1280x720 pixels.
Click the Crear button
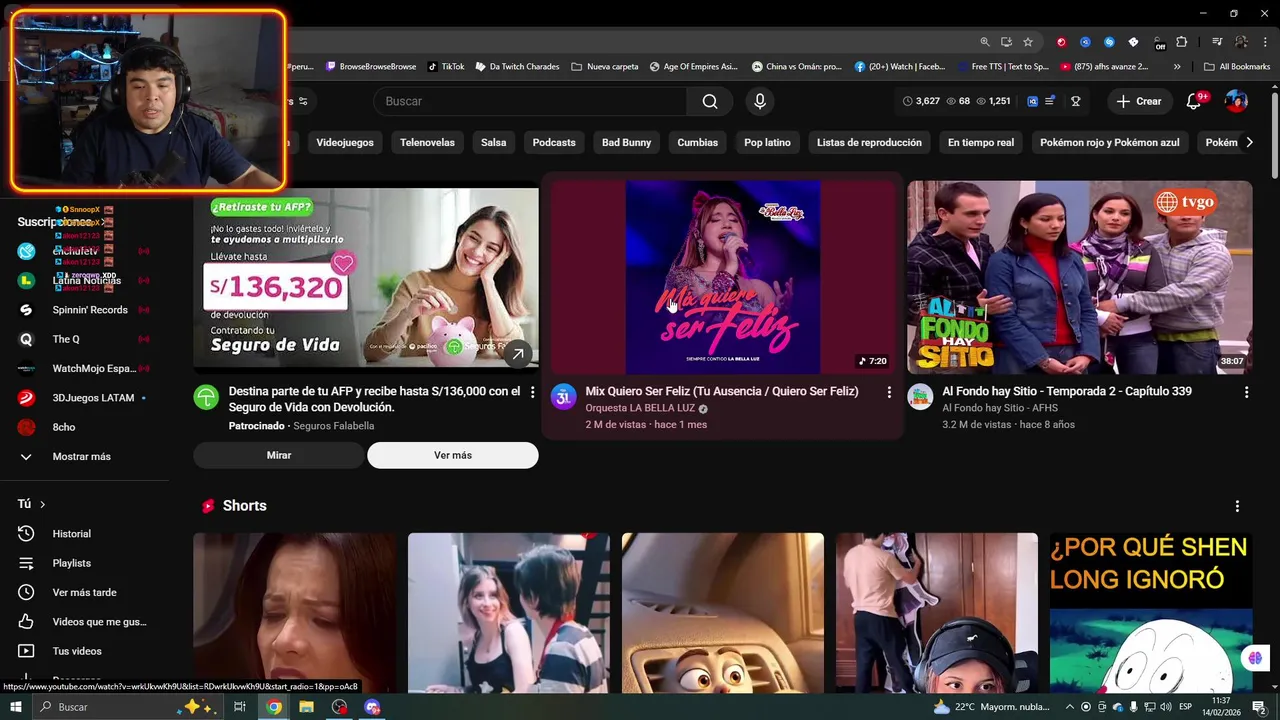pos(1139,101)
